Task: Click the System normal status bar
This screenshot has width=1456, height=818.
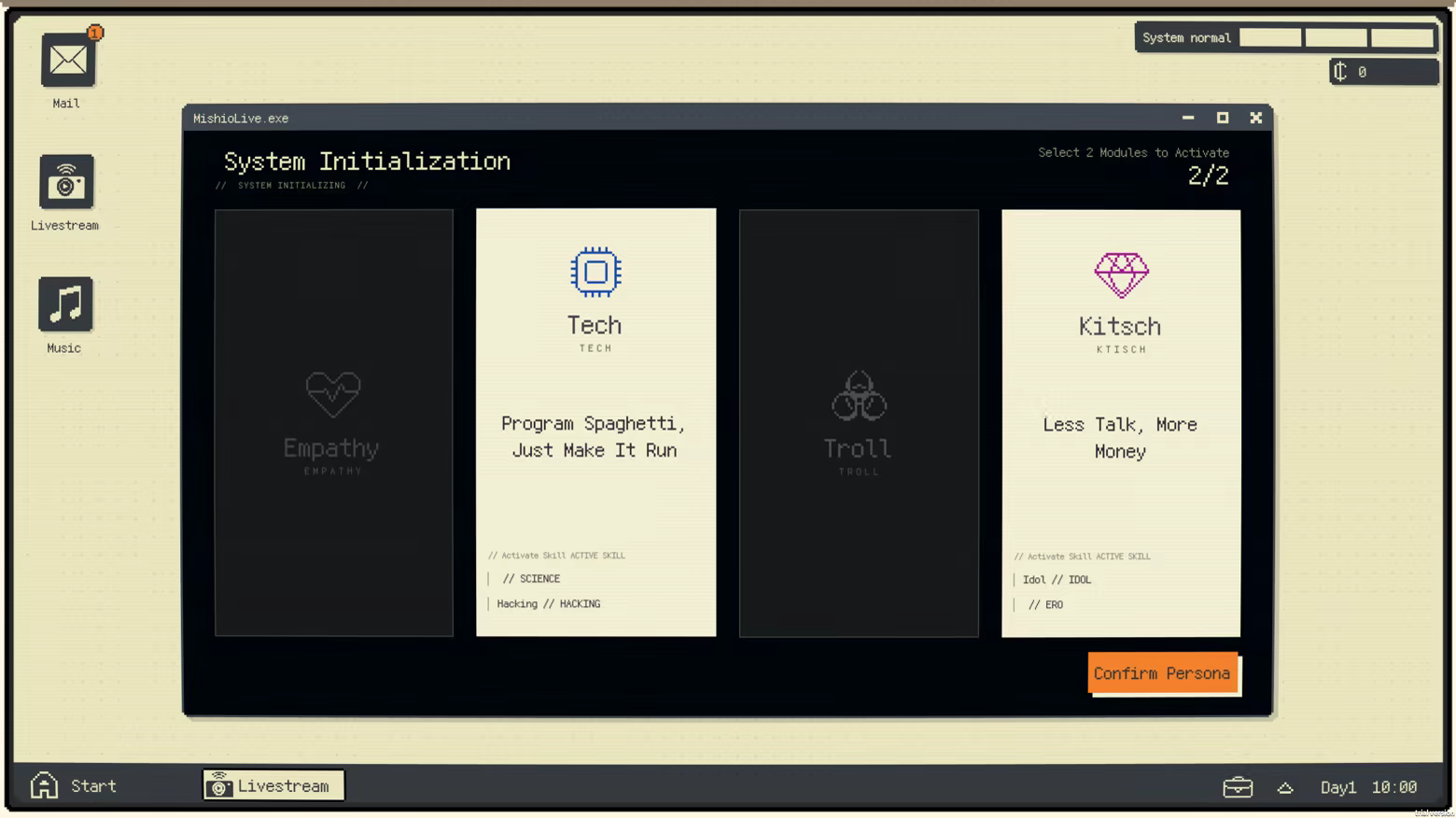Action: tap(1285, 38)
